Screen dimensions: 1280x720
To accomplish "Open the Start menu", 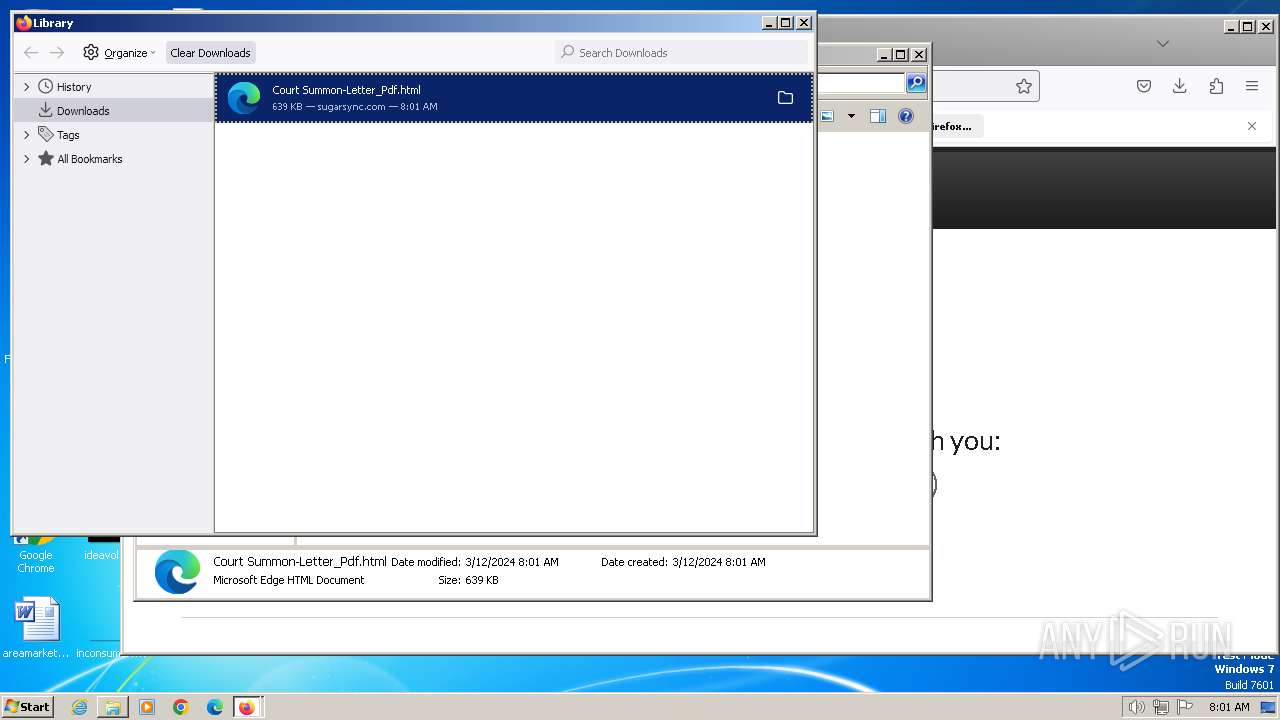I will point(28,707).
